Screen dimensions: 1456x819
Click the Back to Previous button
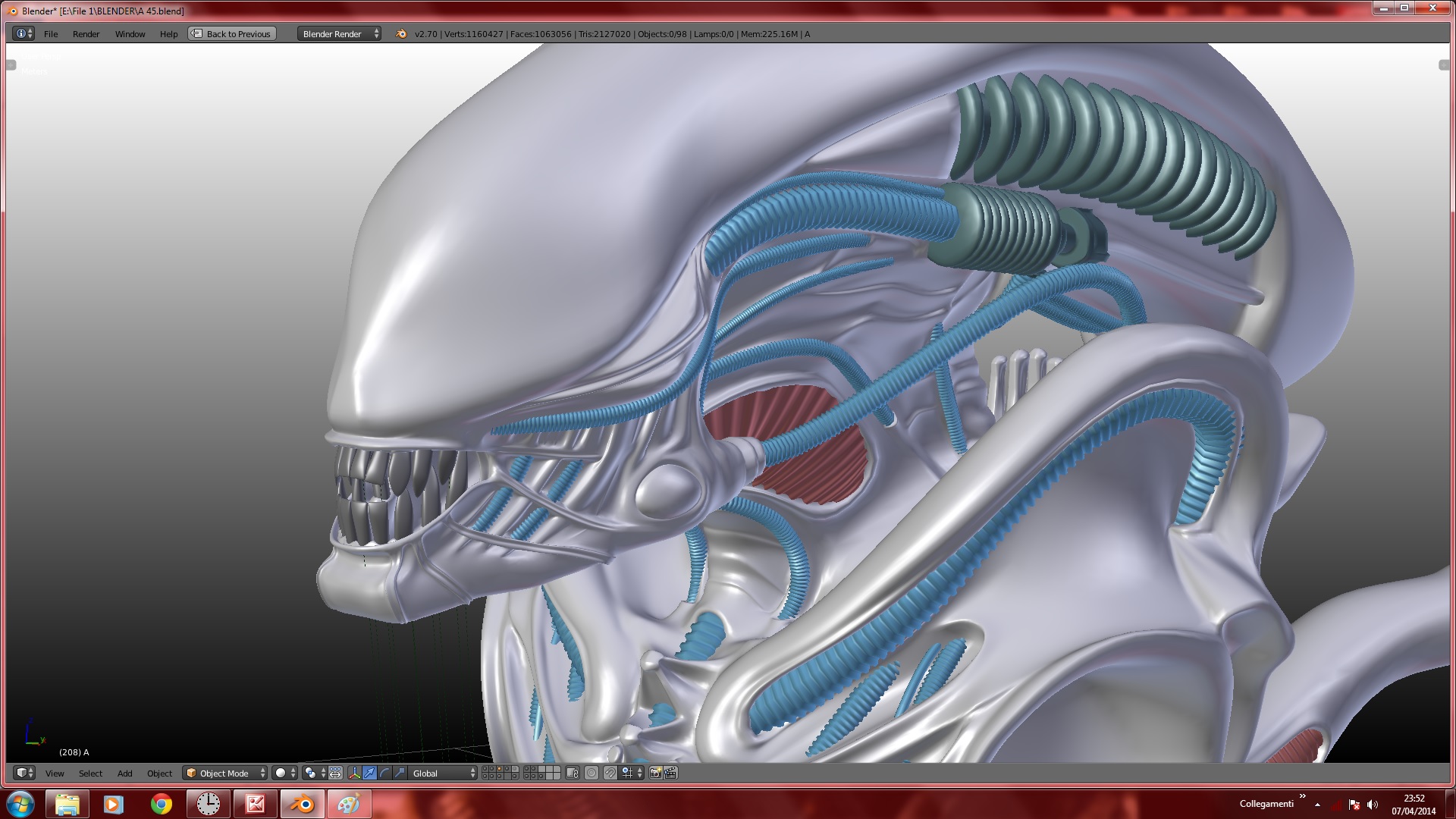point(232,33)
